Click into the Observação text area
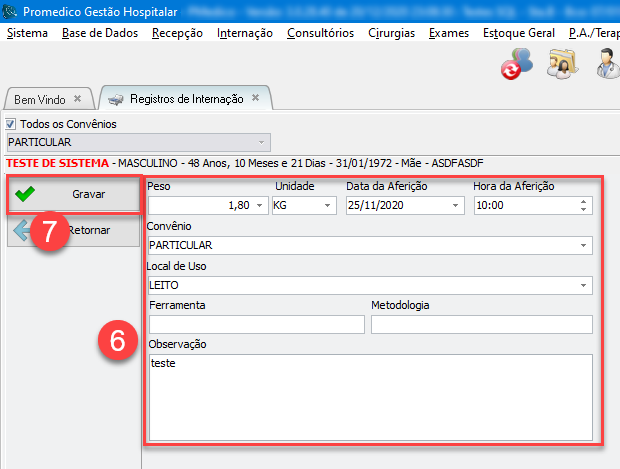The height and width of the screenshot is (469, 620). click(x=369, y=397)
